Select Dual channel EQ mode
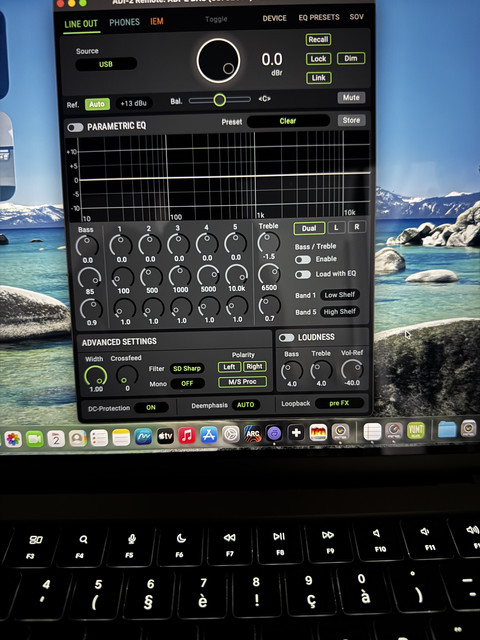480x640 pixels. [309, 228]
